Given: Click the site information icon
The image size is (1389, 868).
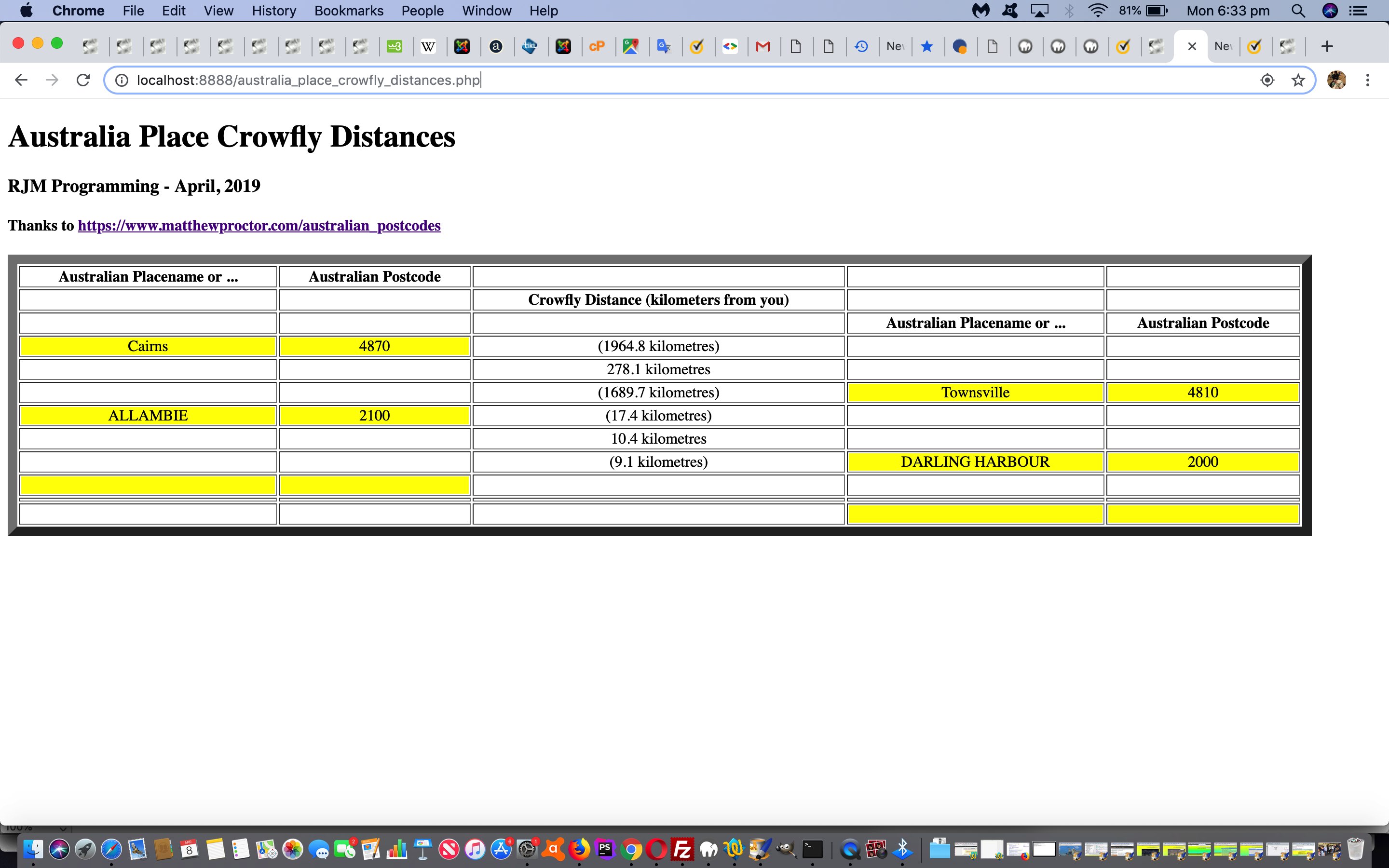Looking at the screenshot, I should 122,80.
